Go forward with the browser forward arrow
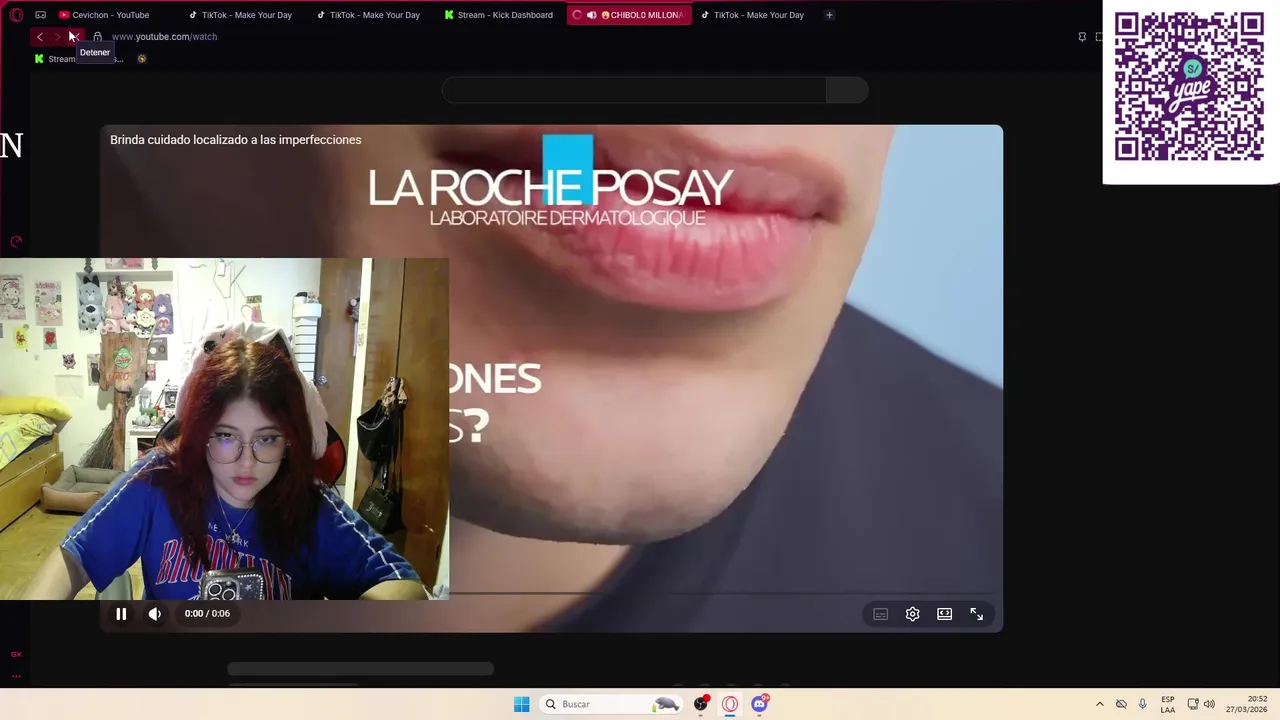 click(x=57, y=37)
